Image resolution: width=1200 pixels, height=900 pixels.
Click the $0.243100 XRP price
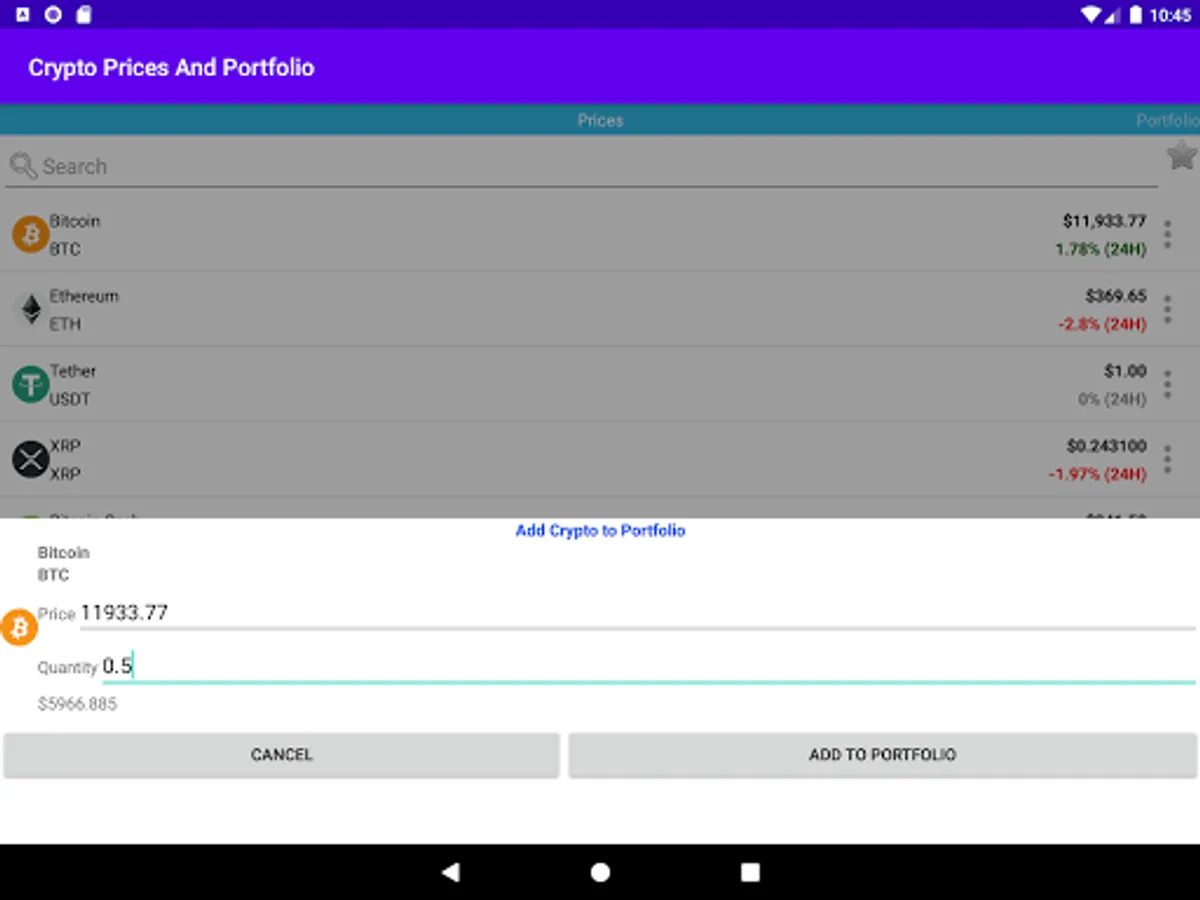pos(1107,446)
